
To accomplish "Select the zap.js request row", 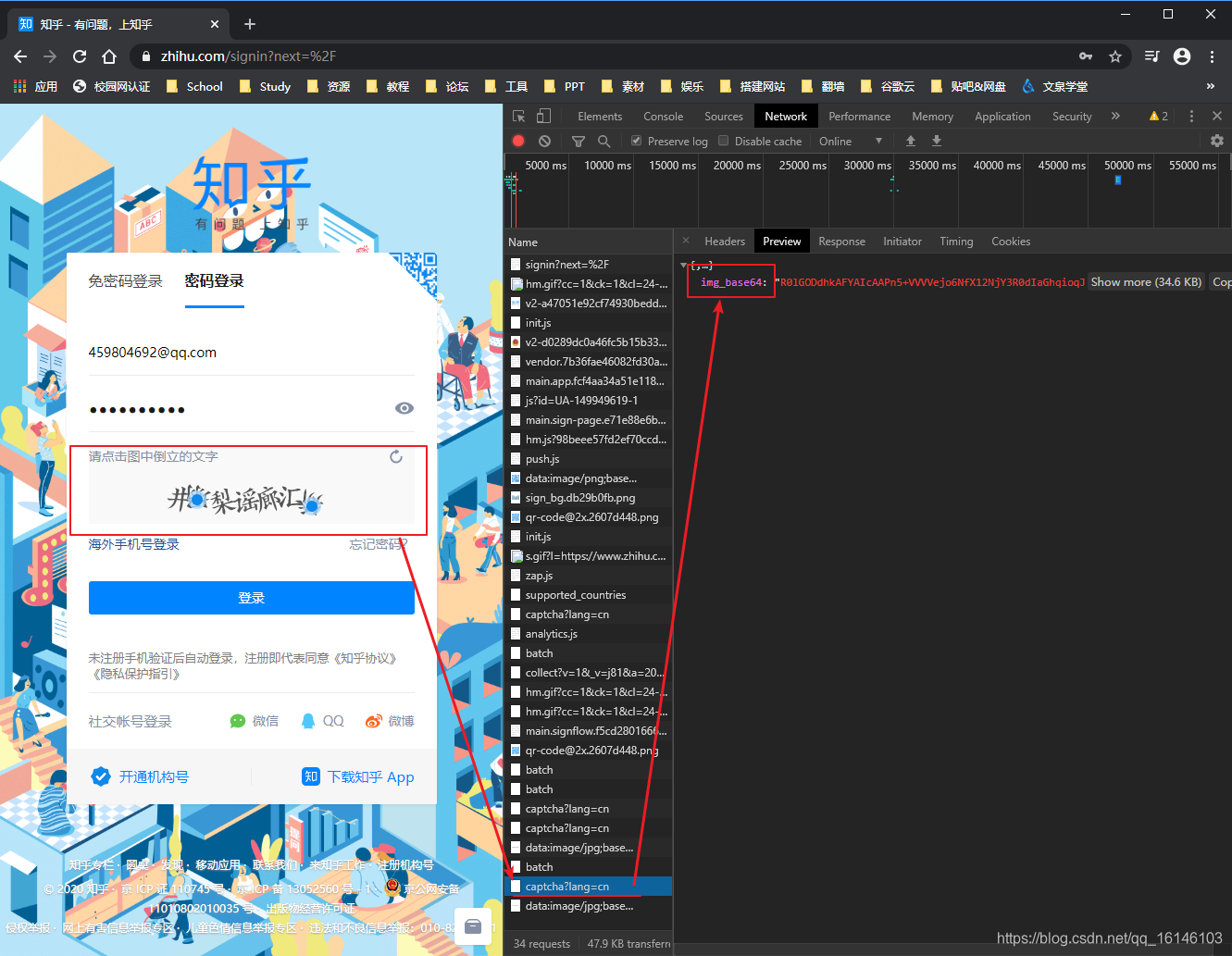I will point(589,576).
